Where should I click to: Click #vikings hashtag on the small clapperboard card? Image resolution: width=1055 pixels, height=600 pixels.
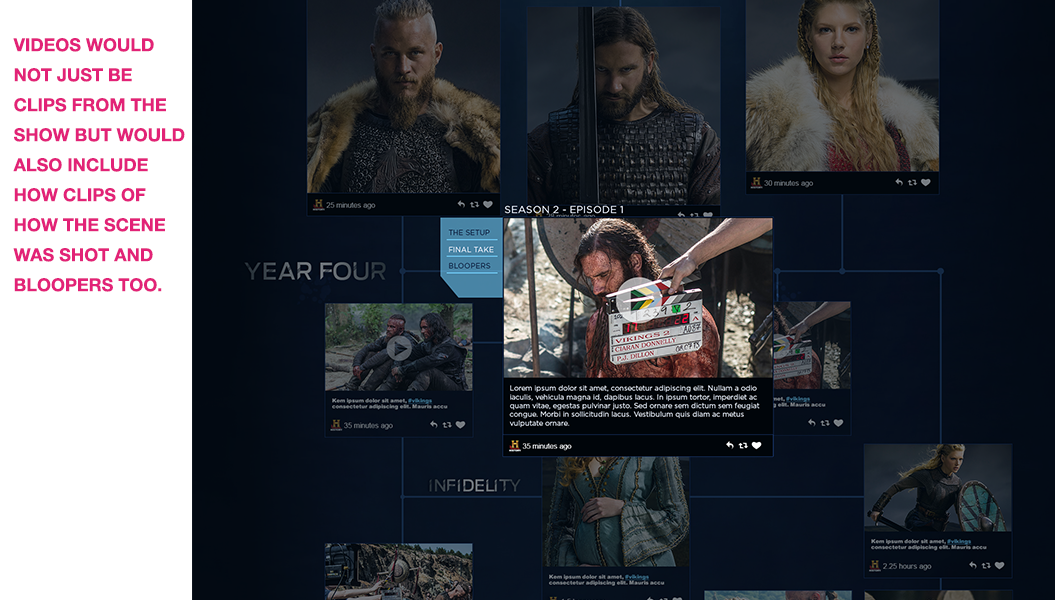[x=798, y=399]
